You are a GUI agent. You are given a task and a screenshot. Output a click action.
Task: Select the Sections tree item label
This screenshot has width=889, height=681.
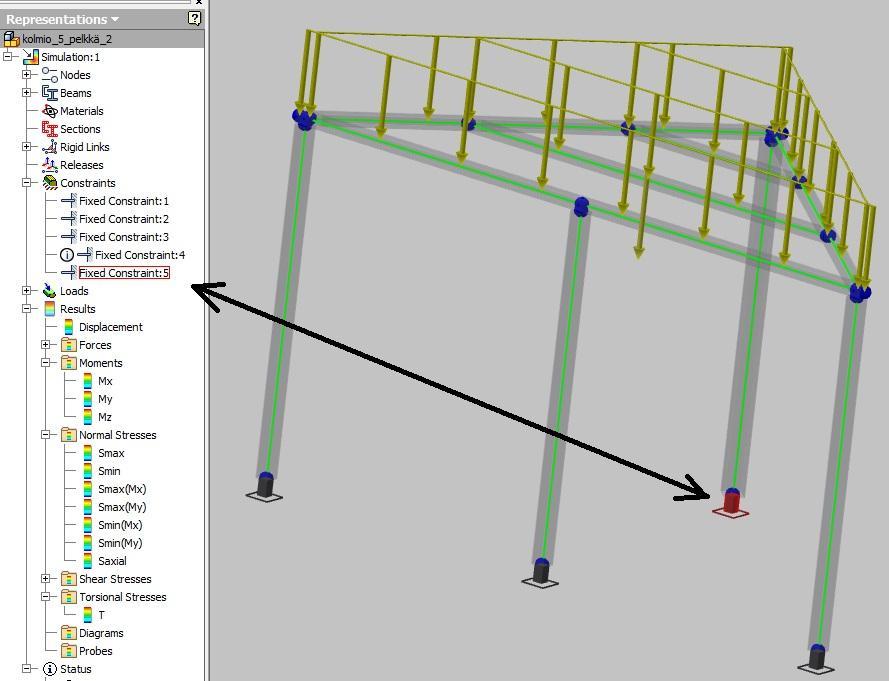(x=80, y=129)
